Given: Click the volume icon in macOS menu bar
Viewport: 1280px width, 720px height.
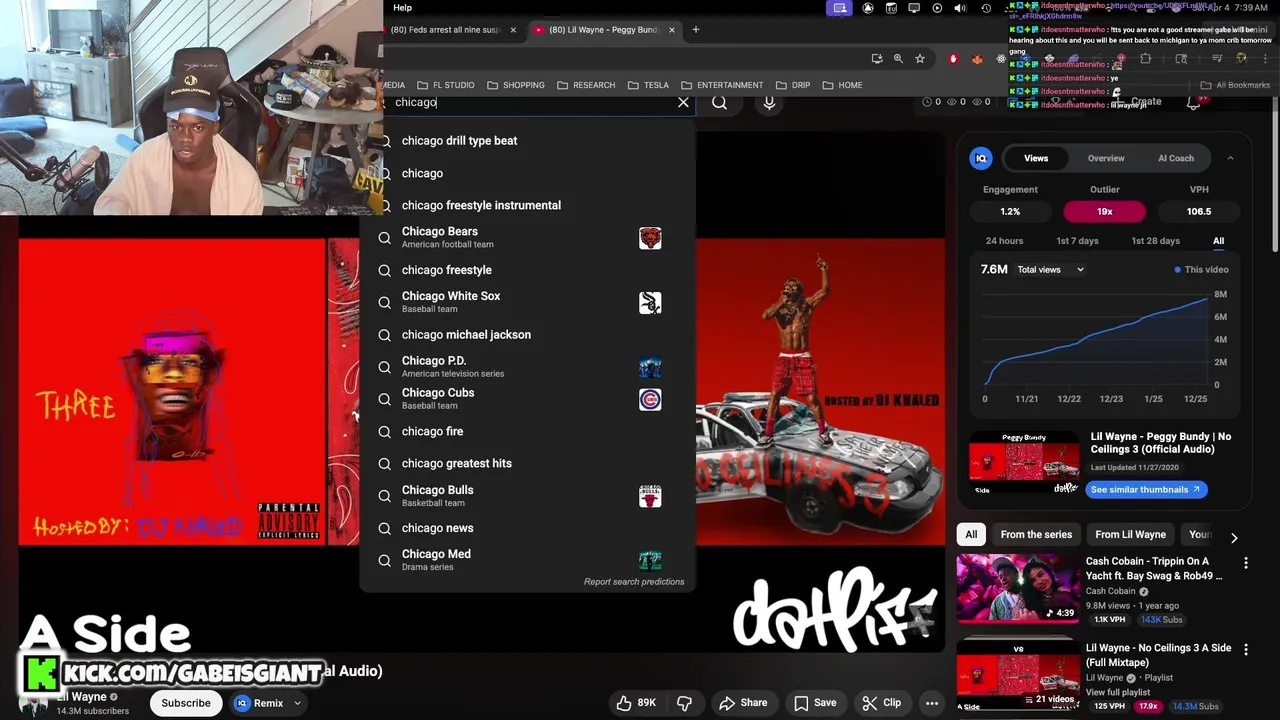Looking at the screenshot, I should [961, 8].
